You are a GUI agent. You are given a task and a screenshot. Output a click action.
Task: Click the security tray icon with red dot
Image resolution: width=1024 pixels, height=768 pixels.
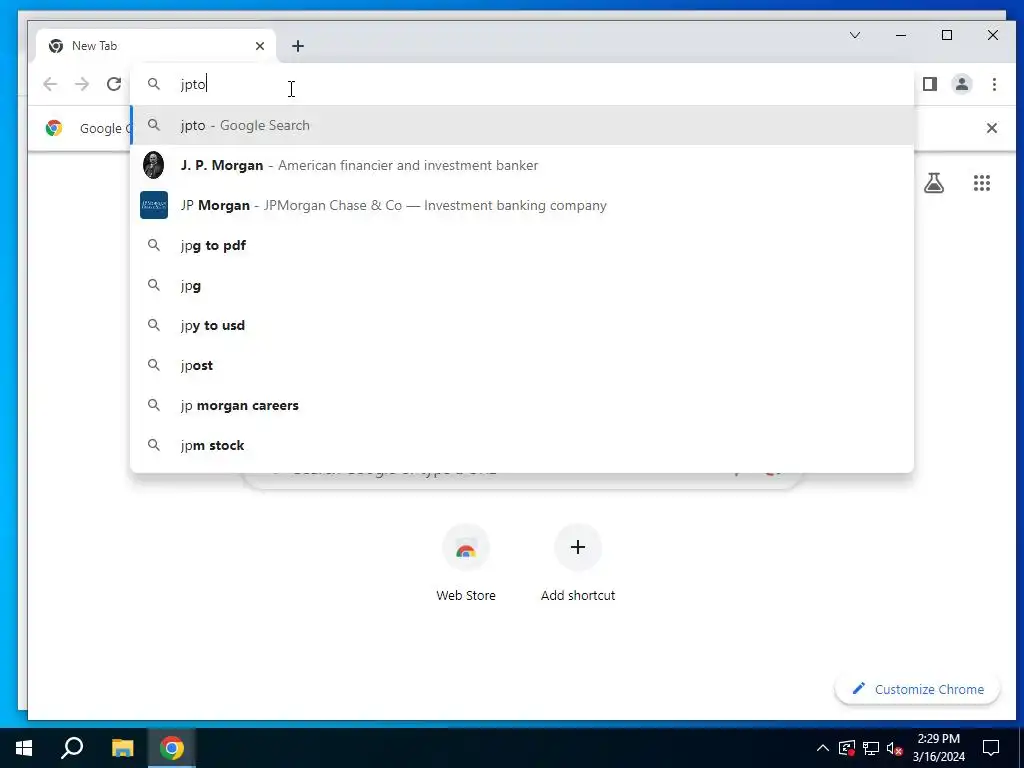pos(847,748)
